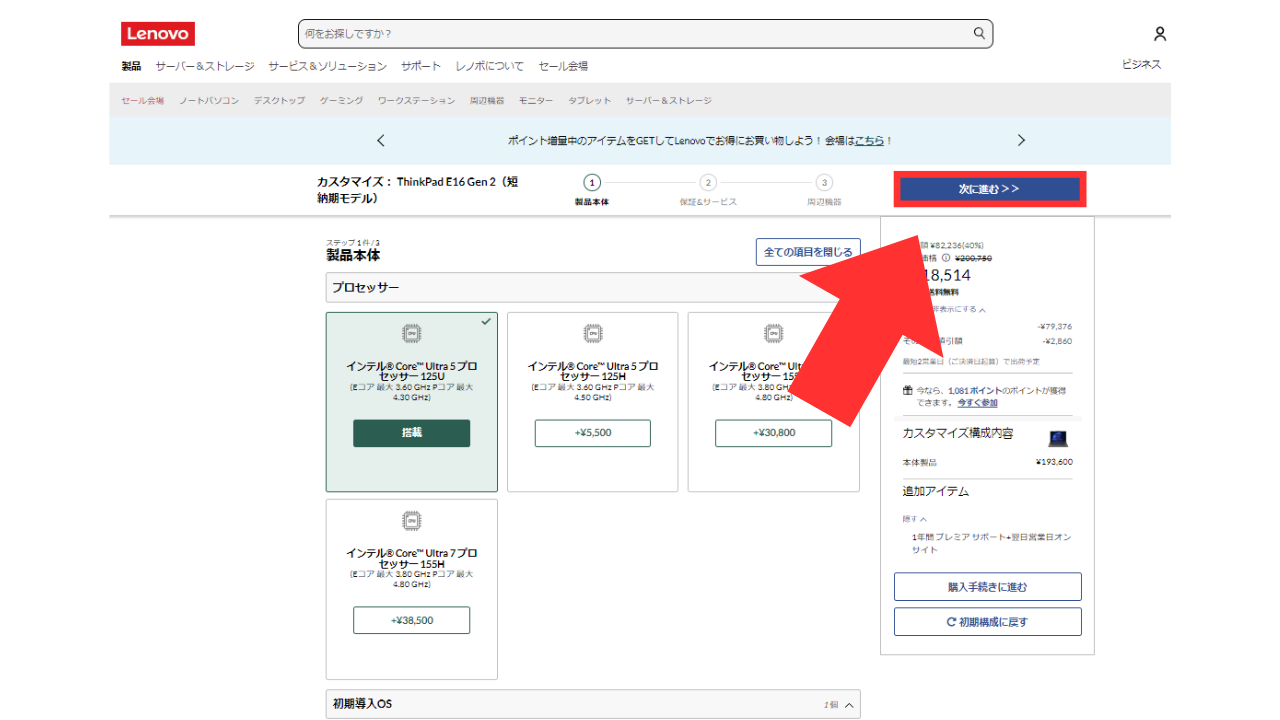Collapse added items with 隠す chevron

coord(915,519)
